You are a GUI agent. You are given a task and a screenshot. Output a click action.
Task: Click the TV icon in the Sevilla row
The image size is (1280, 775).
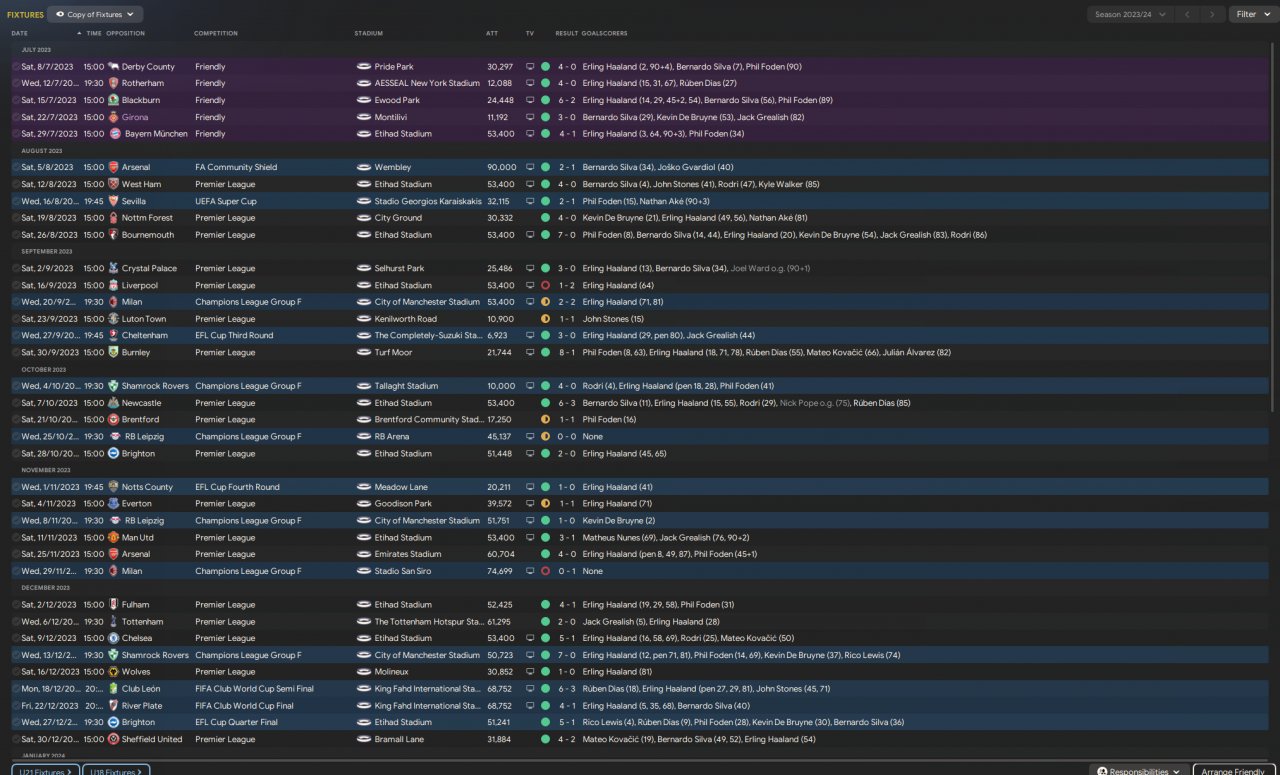point(530,201)
